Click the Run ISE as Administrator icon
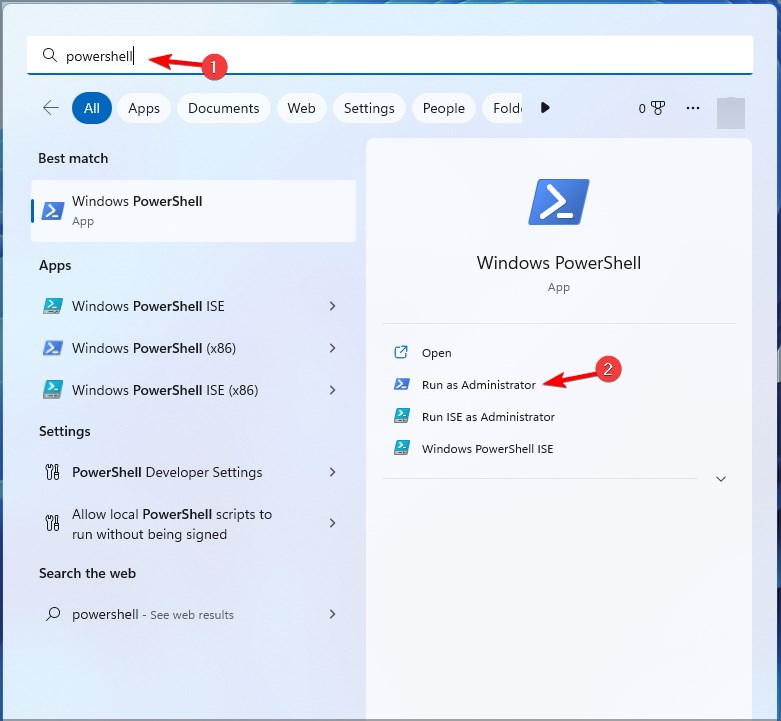This screenshot has width=781, height=721. click(x=401, y=416)
